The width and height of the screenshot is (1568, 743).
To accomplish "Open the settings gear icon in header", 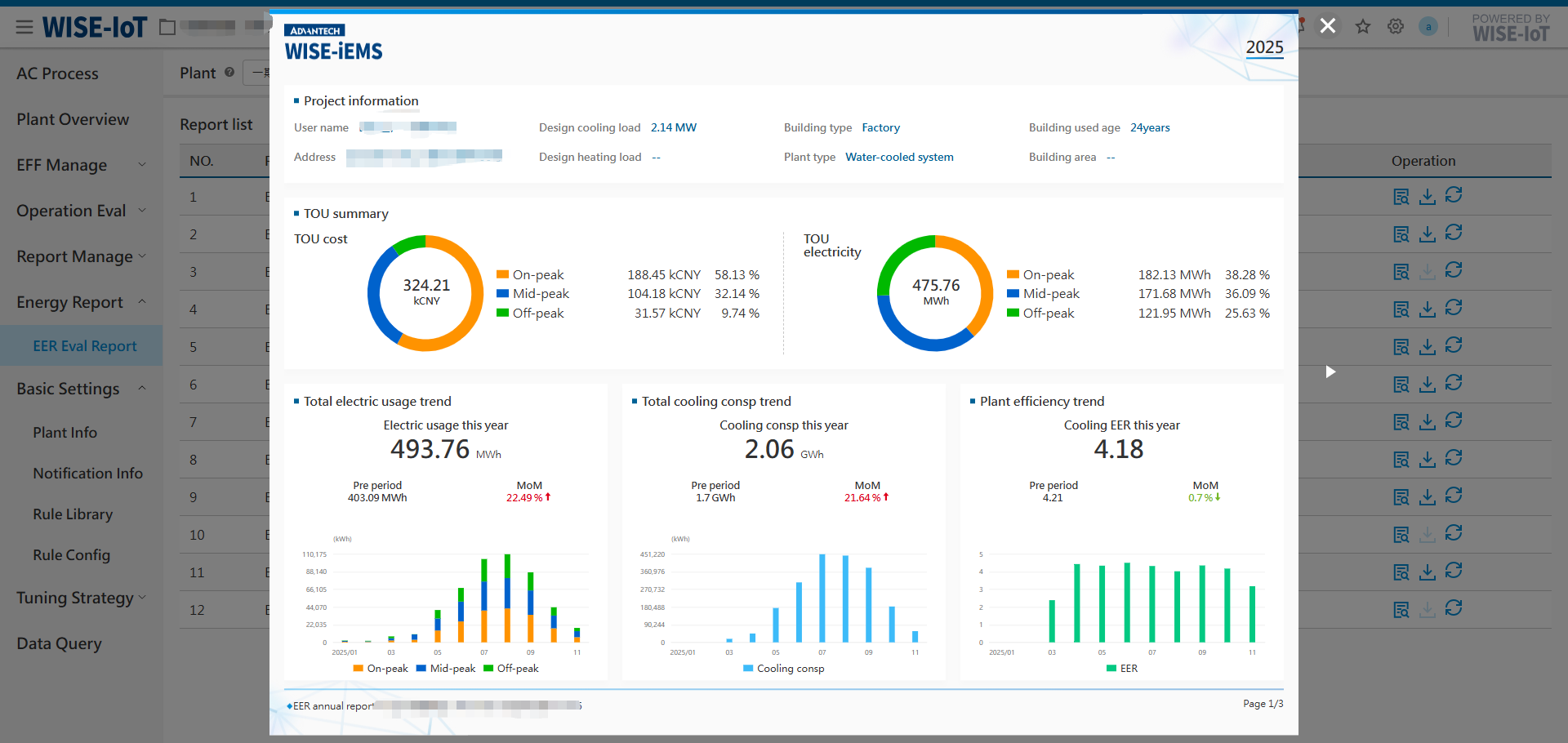I will 1396,27.
